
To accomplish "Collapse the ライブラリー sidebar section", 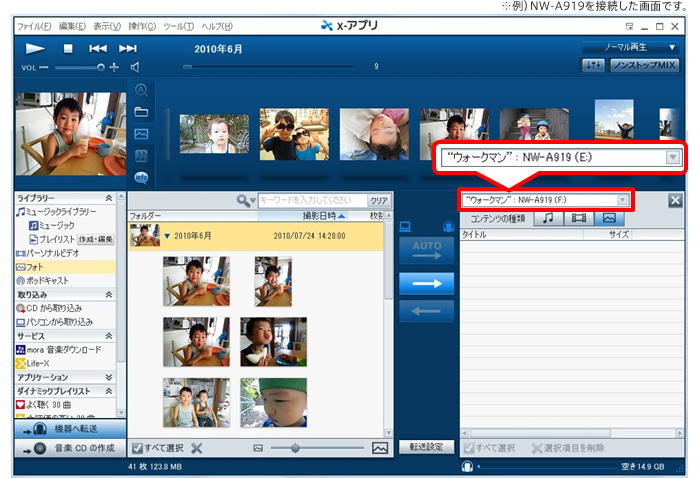I will [x=108, y=199].
